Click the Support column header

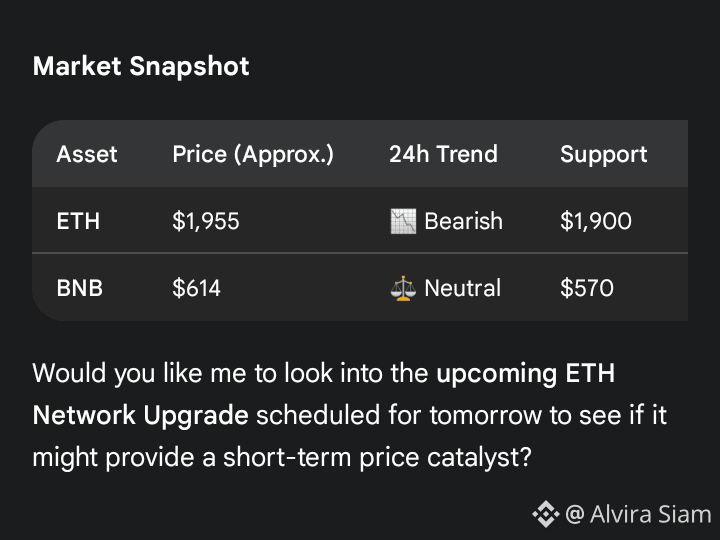click(603, 155)
